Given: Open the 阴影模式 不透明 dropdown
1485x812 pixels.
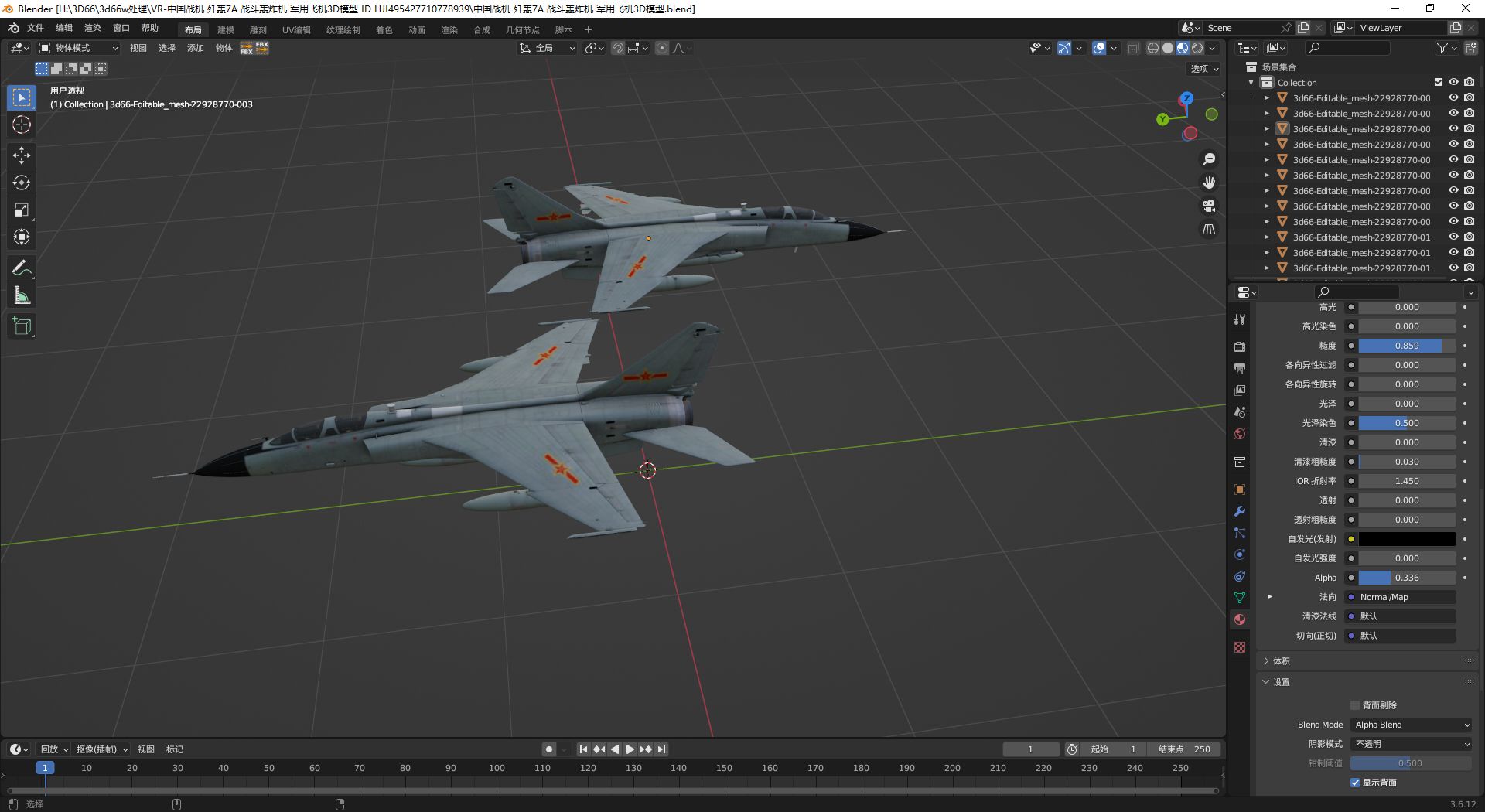Looking at the screenshot, I should click(x=1412, y=744).
